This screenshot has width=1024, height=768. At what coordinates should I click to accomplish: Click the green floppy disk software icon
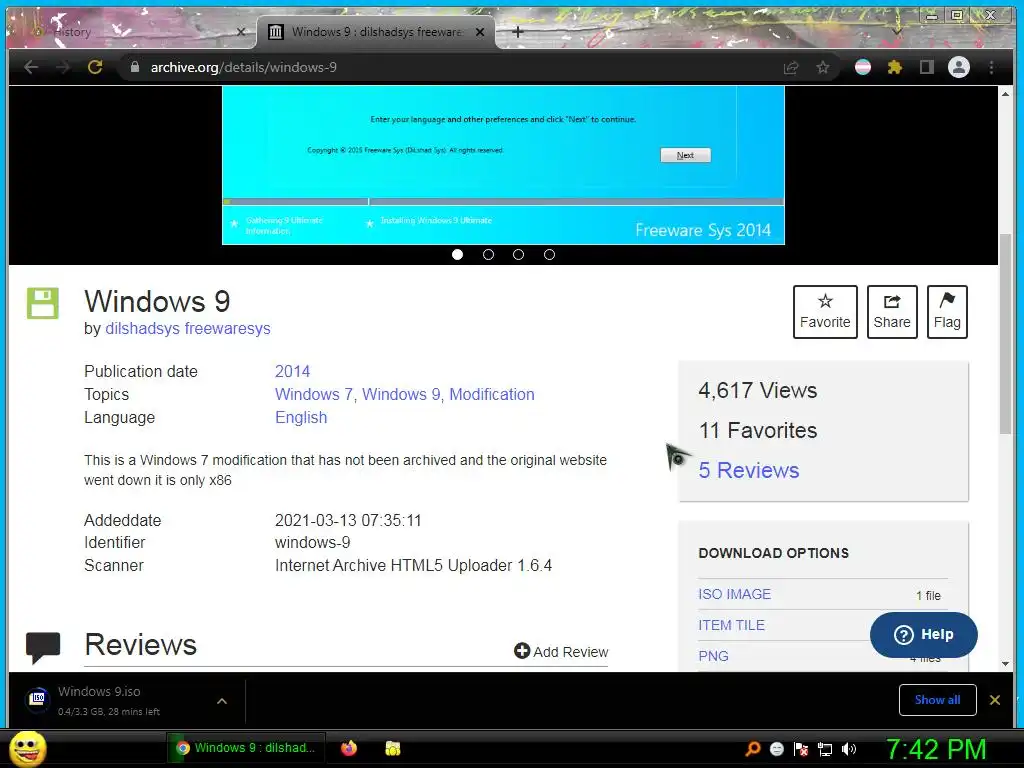[42, 303]
